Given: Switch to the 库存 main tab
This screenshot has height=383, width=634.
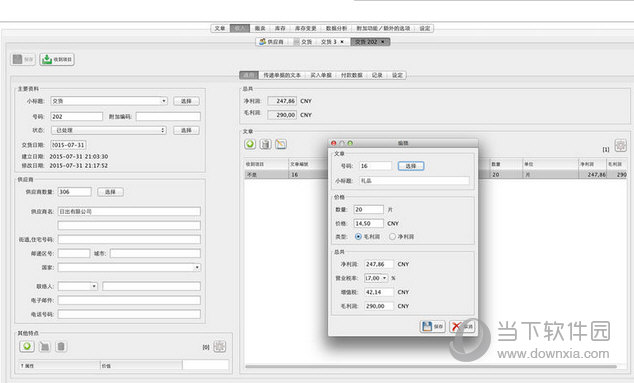Looking at the screenshot, I should point(280,28).
